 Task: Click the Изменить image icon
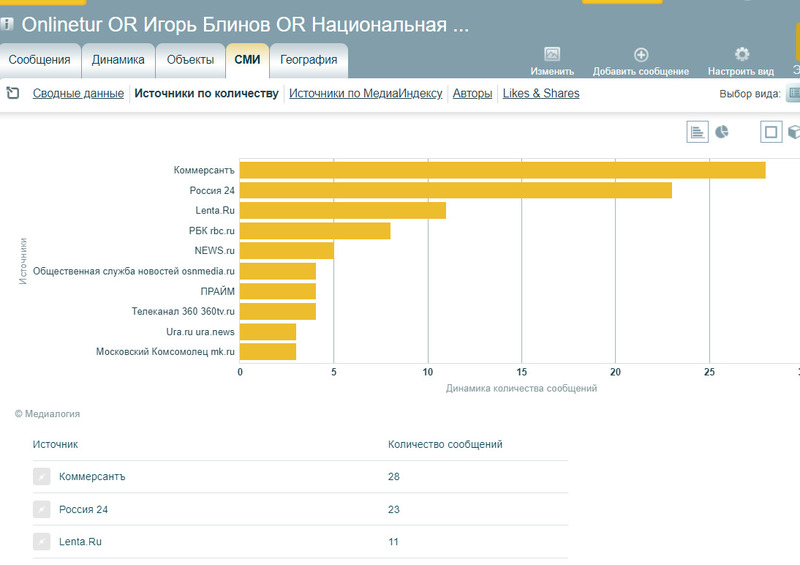pyautogui.click(x=552, y=54)
